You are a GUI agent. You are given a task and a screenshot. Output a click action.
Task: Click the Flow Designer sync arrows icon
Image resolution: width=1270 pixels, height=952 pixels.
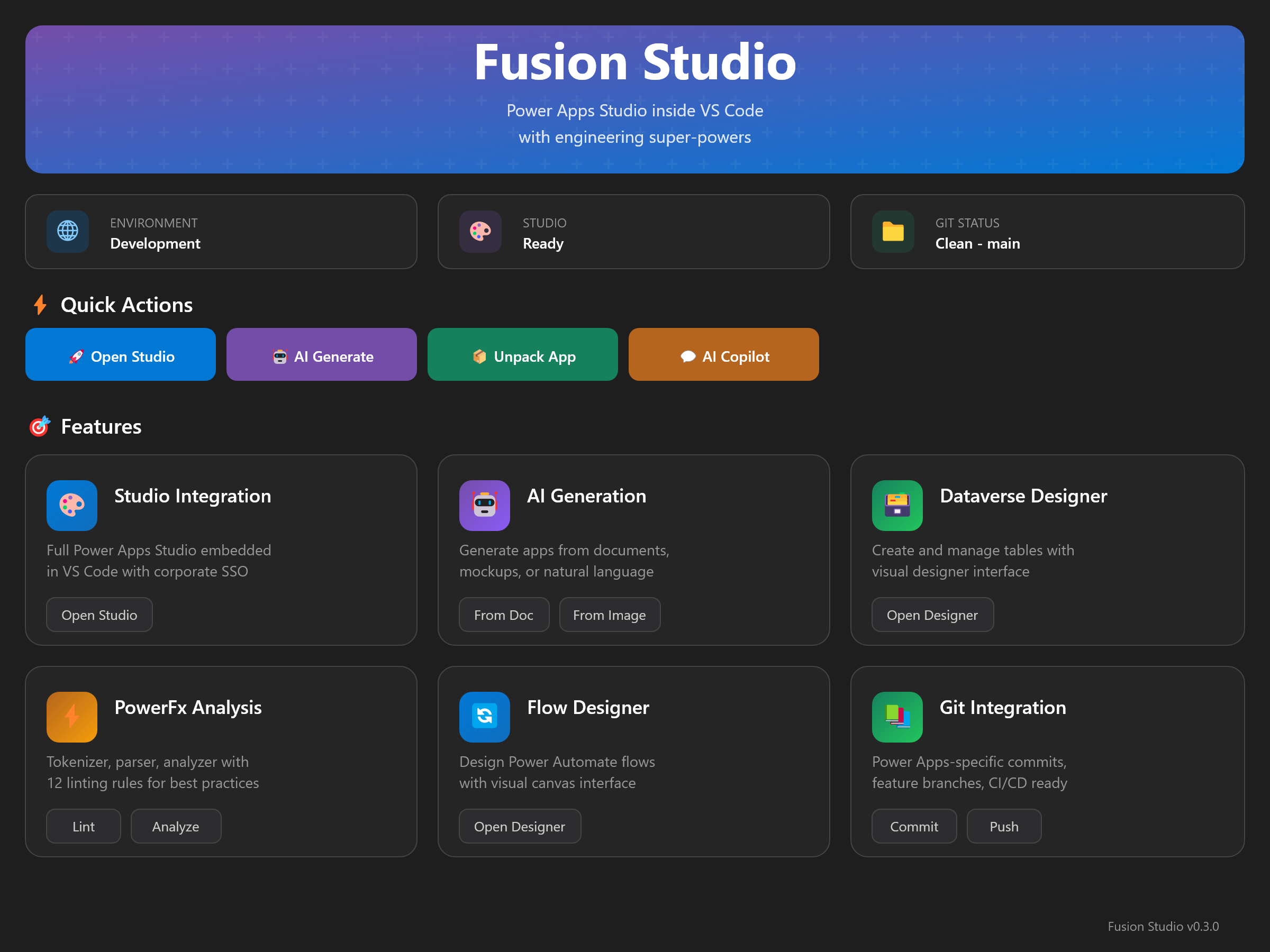click(484, 716)
